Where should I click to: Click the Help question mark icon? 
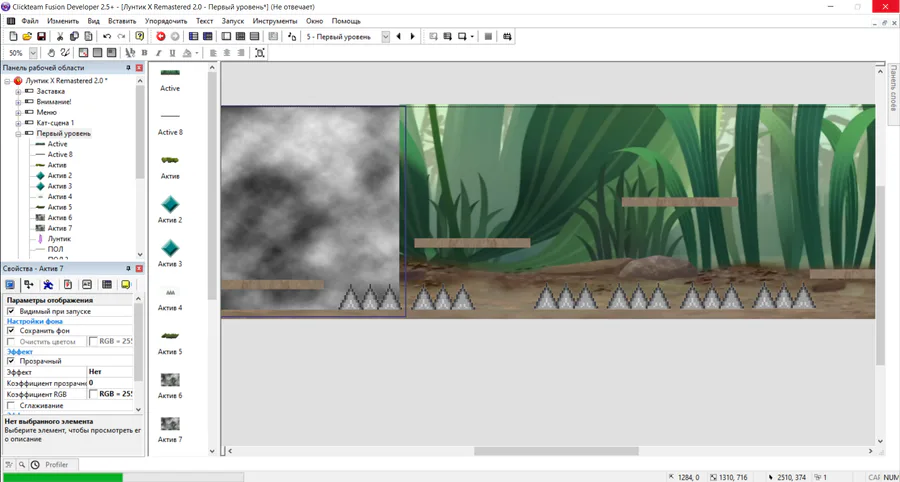140,37
